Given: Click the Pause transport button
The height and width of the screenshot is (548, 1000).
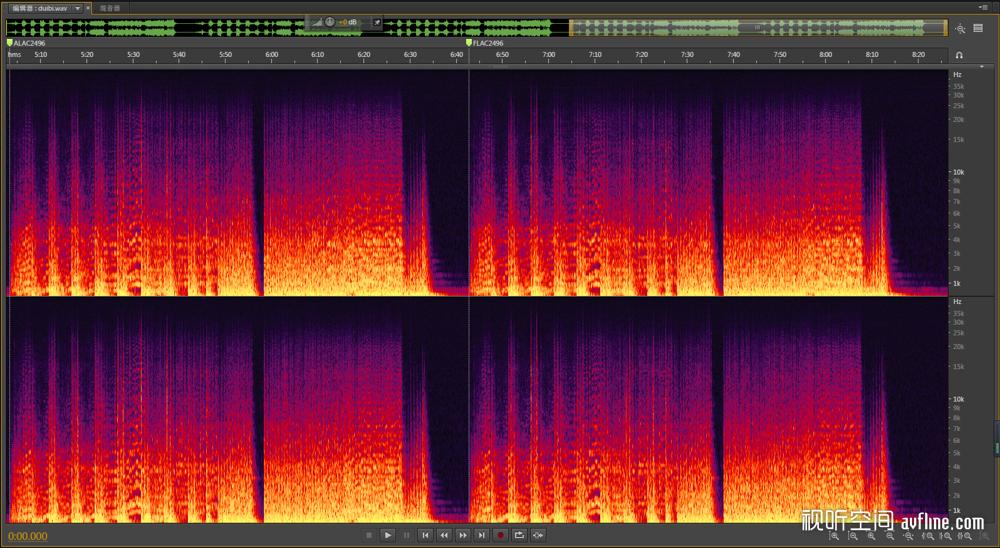Looking at the screenshot, I should point(406,535).
